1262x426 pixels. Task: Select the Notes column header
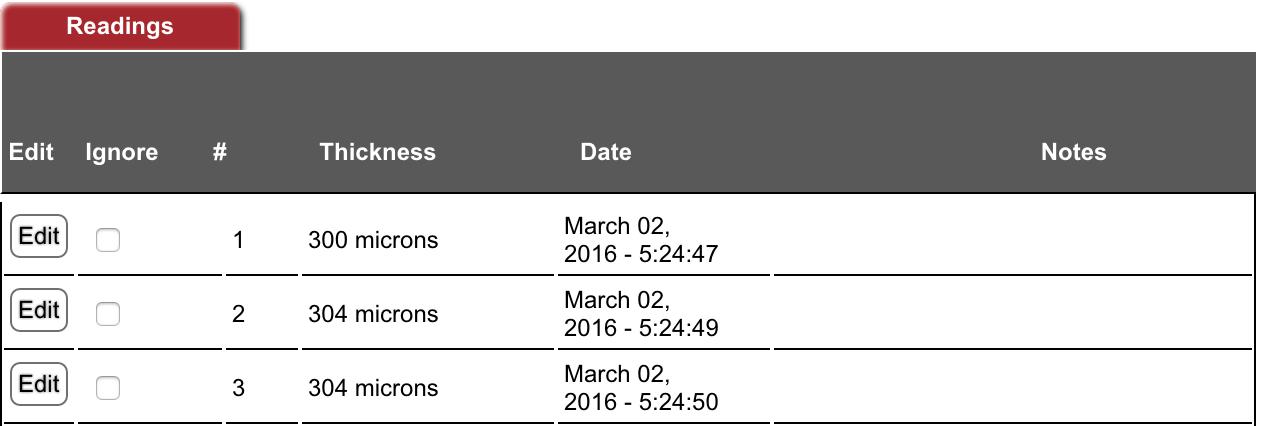1073,152
